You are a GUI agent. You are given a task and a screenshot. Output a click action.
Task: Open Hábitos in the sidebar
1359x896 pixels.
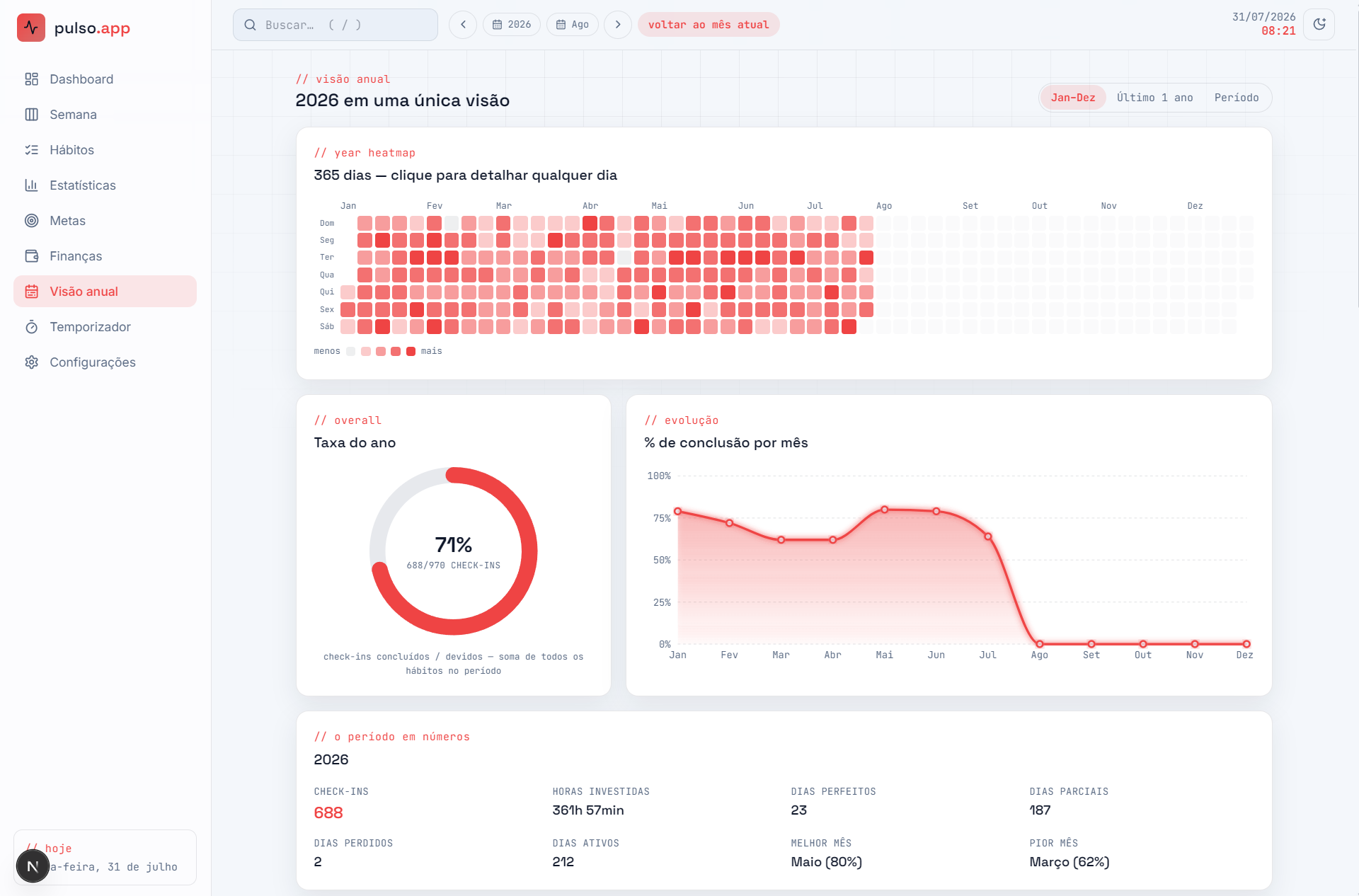click(x=105, y=150)
